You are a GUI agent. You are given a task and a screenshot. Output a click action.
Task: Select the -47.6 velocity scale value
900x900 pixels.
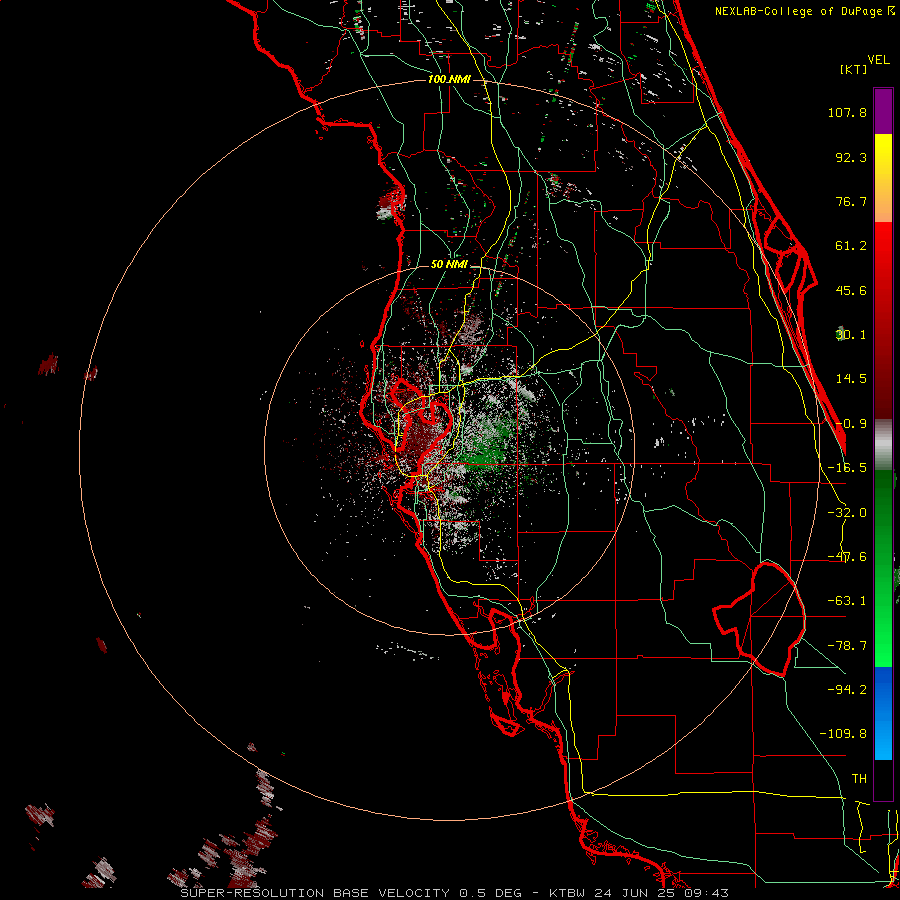coord(847,557)
